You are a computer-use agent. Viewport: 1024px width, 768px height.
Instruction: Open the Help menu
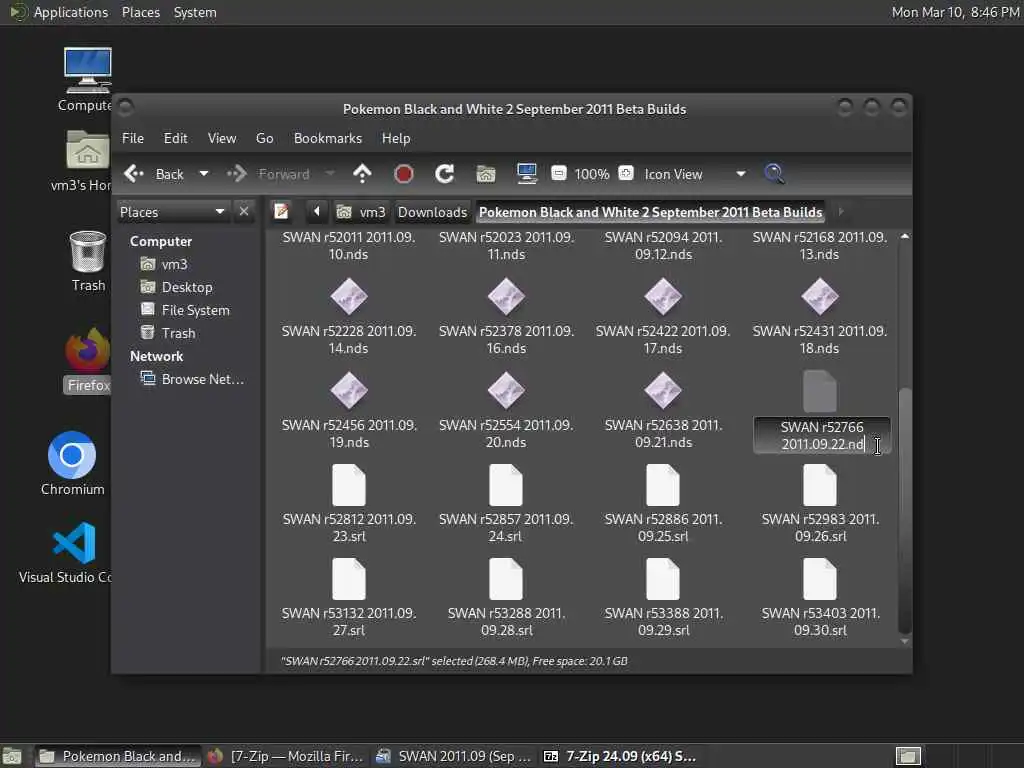(396, 138)
